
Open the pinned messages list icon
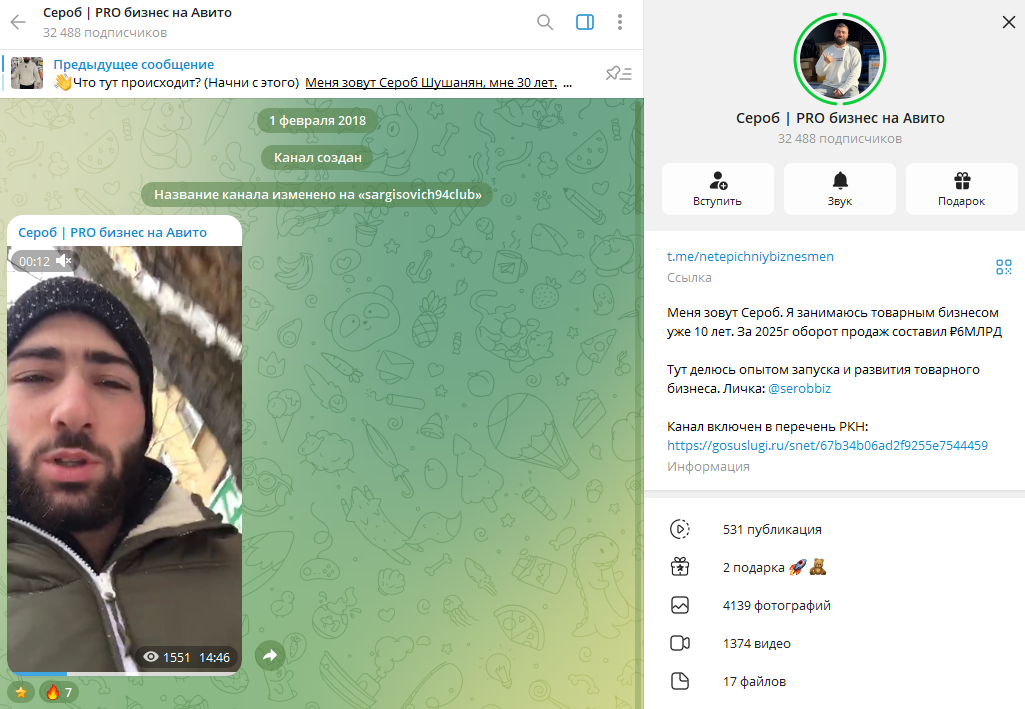point(619,73)
